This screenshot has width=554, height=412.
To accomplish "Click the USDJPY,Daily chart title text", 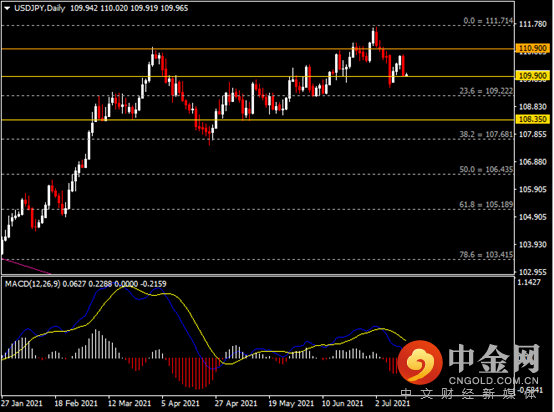I will click(40, 8).
